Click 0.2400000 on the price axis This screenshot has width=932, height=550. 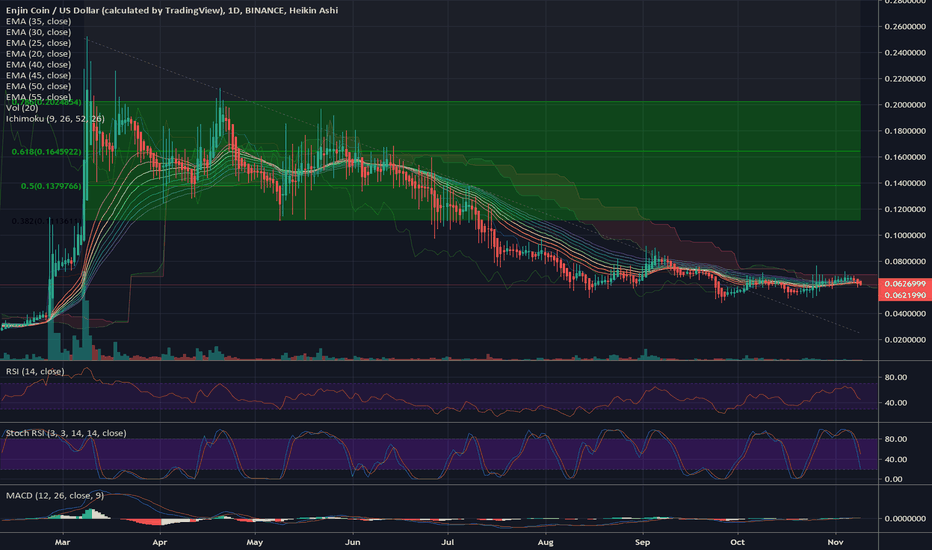pyautogui.click(x=905, y=53)
